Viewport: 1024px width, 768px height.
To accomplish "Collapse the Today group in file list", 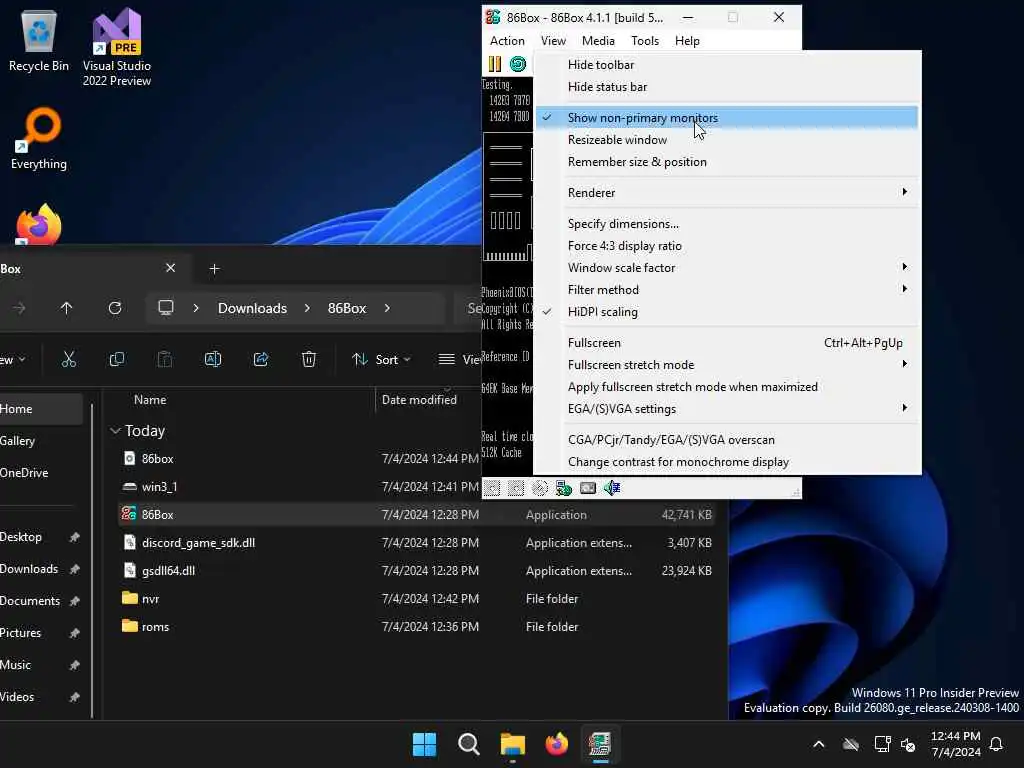I will (x=116, y=430).
